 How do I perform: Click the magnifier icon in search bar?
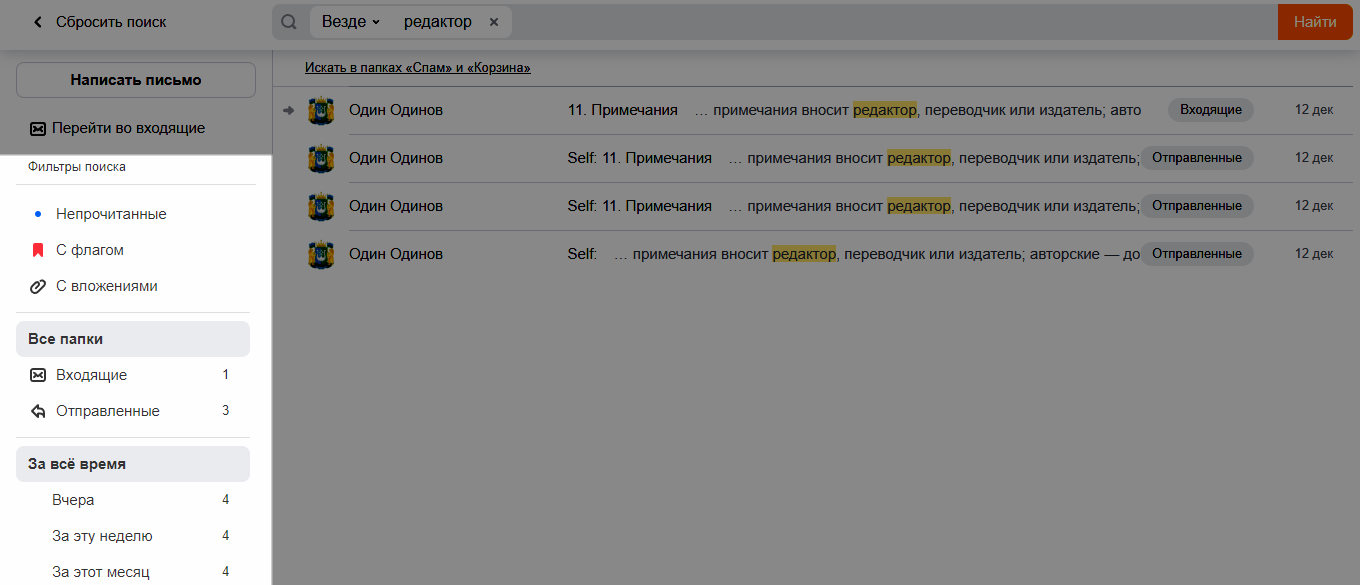[289, 22]
